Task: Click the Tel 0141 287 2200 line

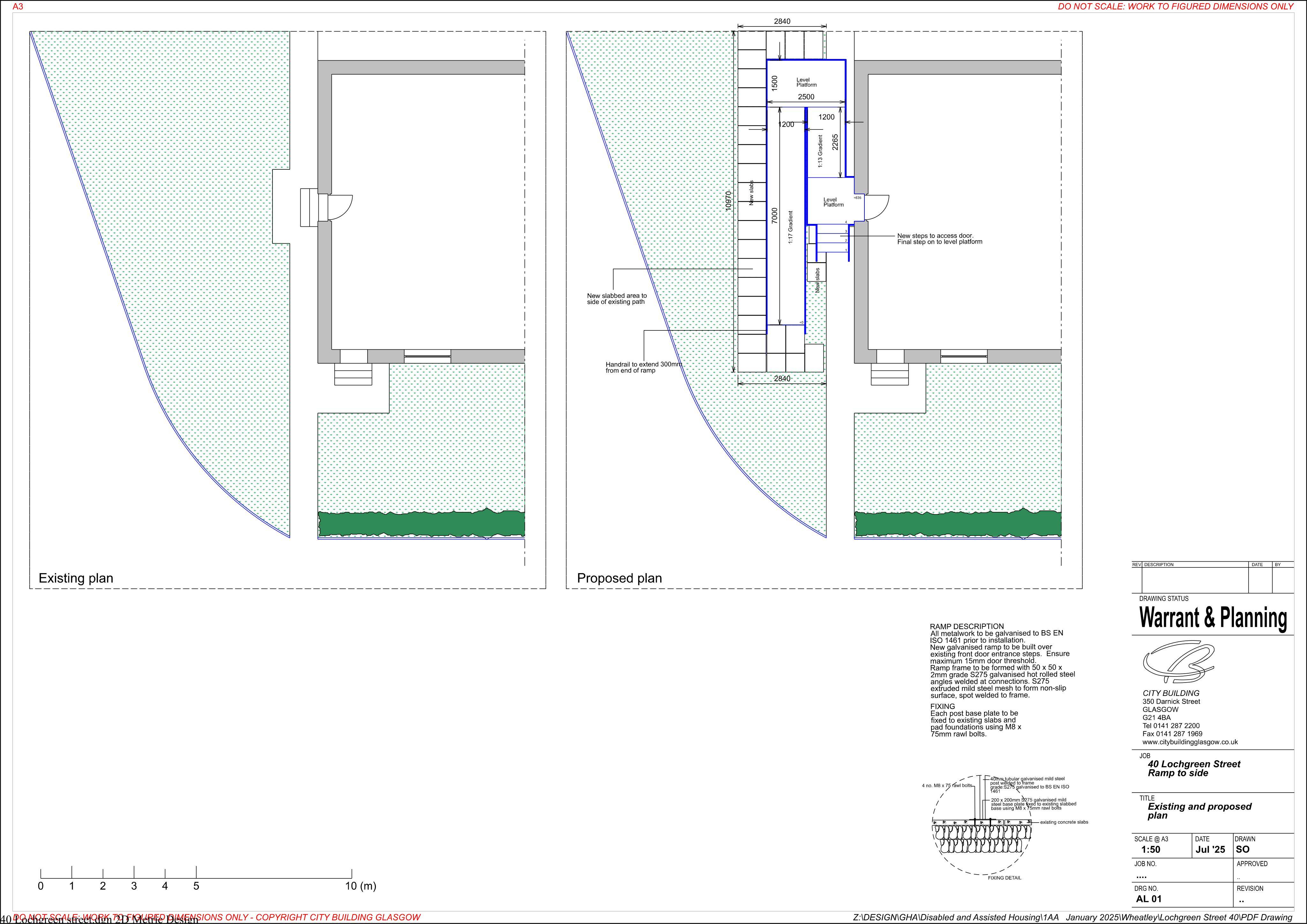Action: click(x=1171, y=725)
